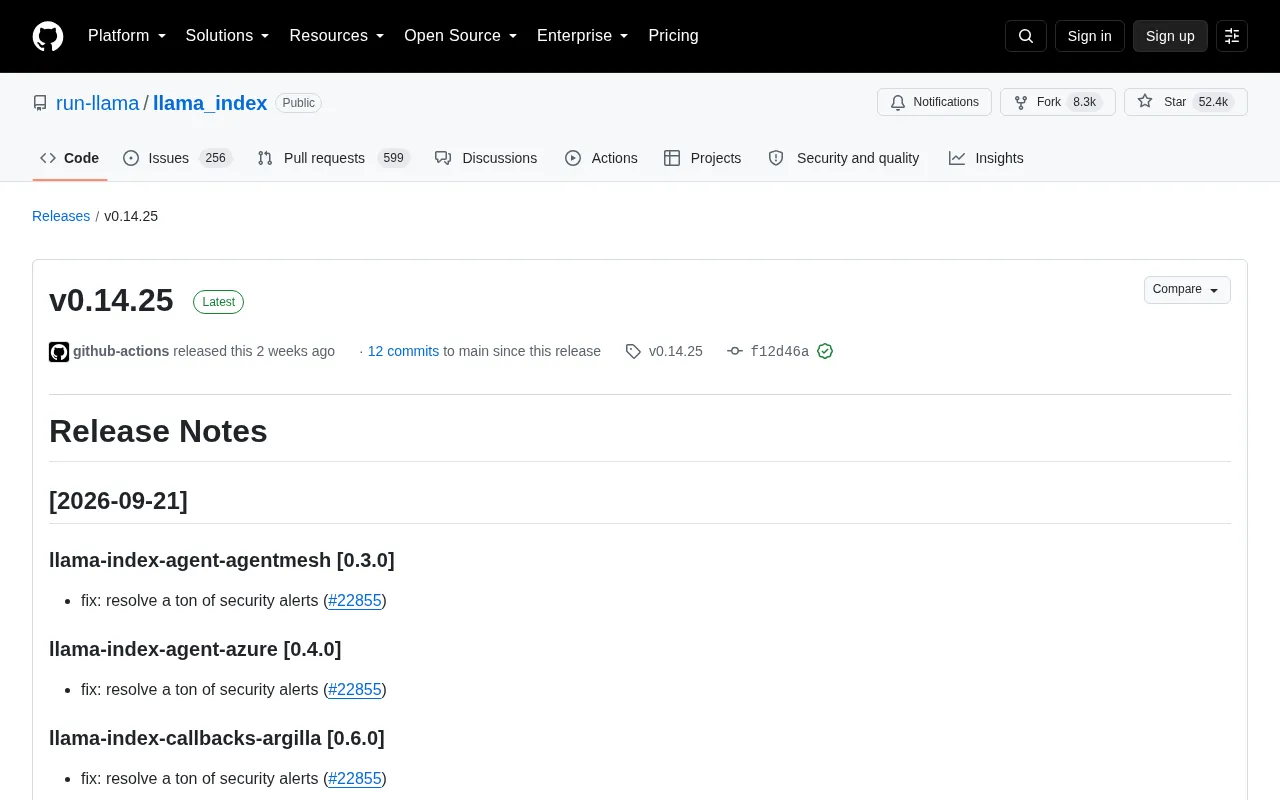Switch to the Code tab
The height and width of the screenshot is (800, 1280).
point(70,158)
